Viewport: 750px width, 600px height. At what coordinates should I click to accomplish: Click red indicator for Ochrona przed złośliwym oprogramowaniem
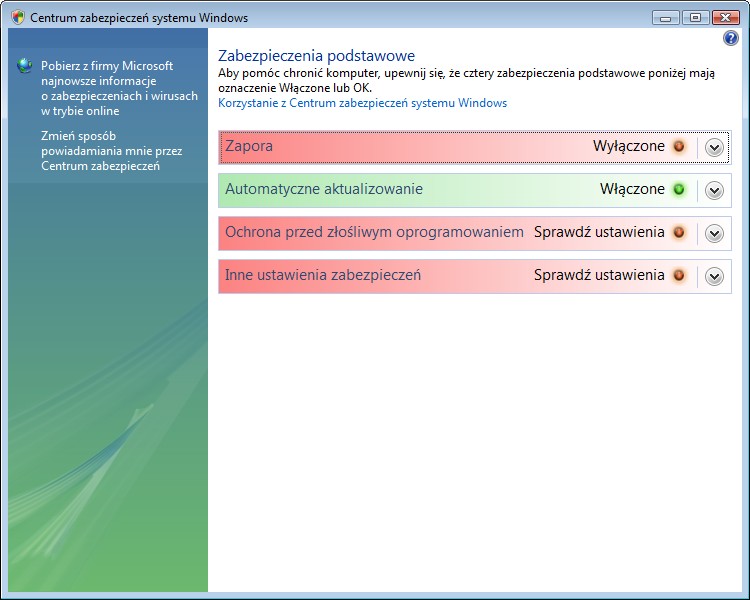[x=679, y=233]
